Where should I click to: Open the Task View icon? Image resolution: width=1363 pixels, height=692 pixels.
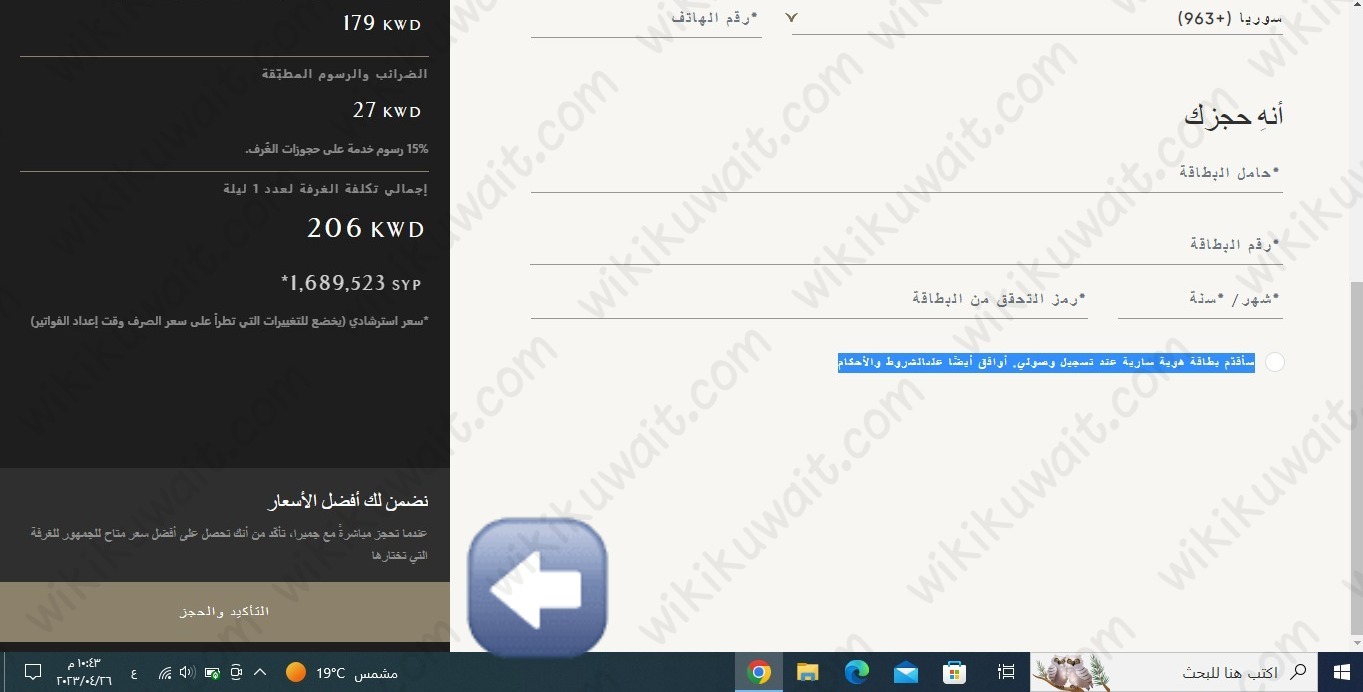click(x=1006, y=672)
